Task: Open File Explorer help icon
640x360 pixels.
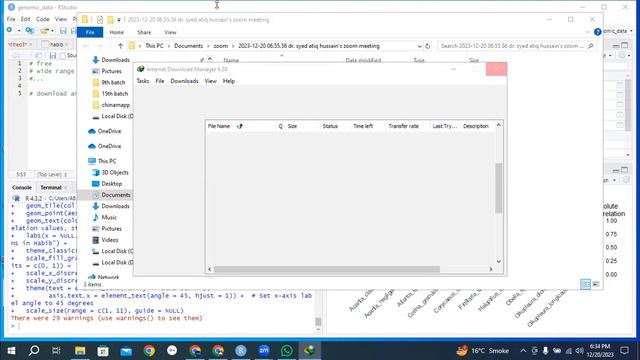Action: tap(598, 32)
